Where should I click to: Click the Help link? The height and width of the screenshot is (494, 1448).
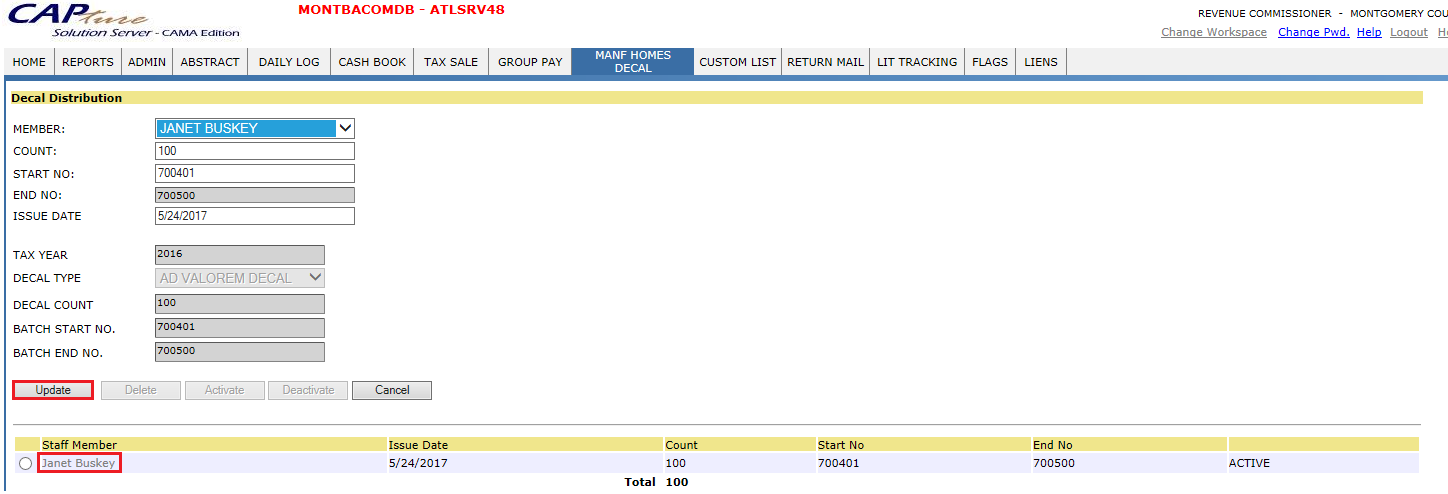[1369, 32]
